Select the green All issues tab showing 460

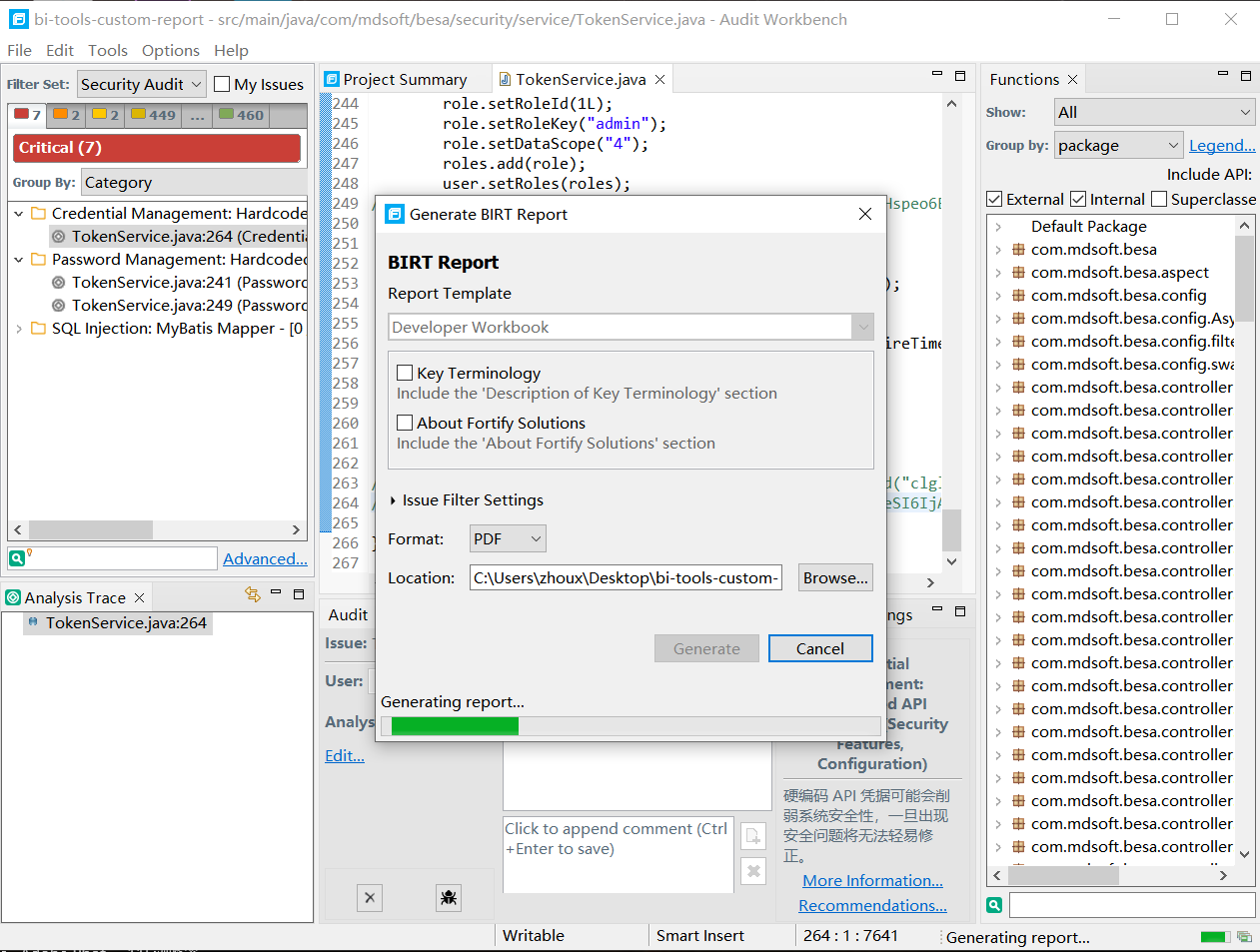pos(242,115)
